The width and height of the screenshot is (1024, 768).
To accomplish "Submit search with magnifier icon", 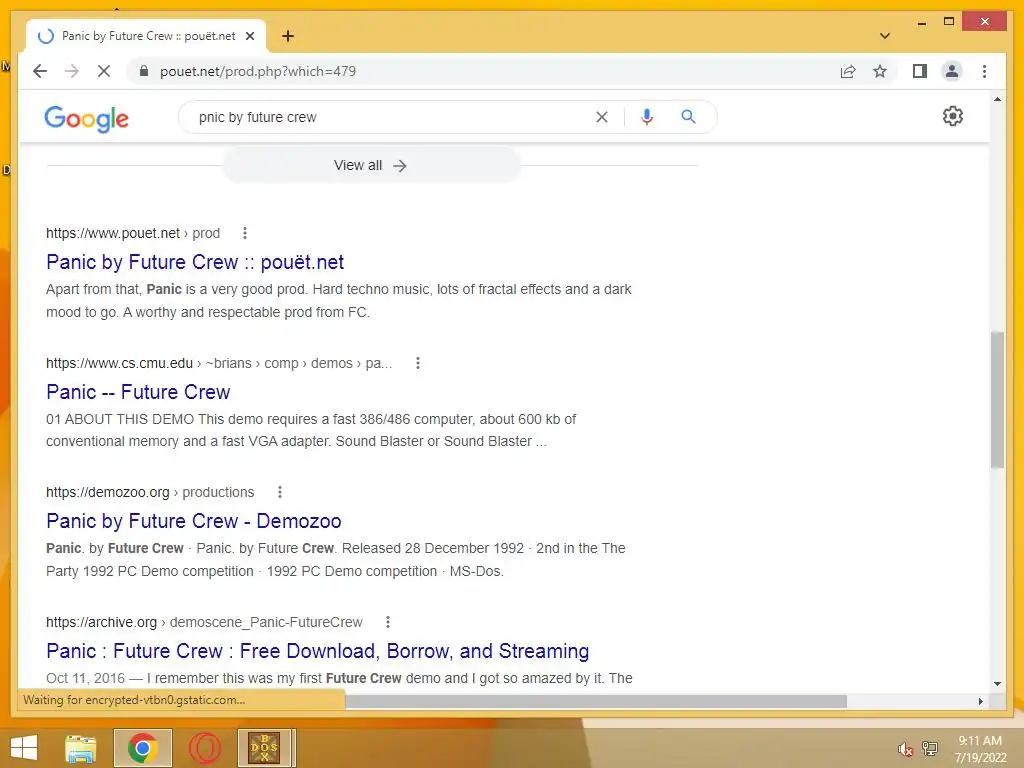I will pos(688,117).
